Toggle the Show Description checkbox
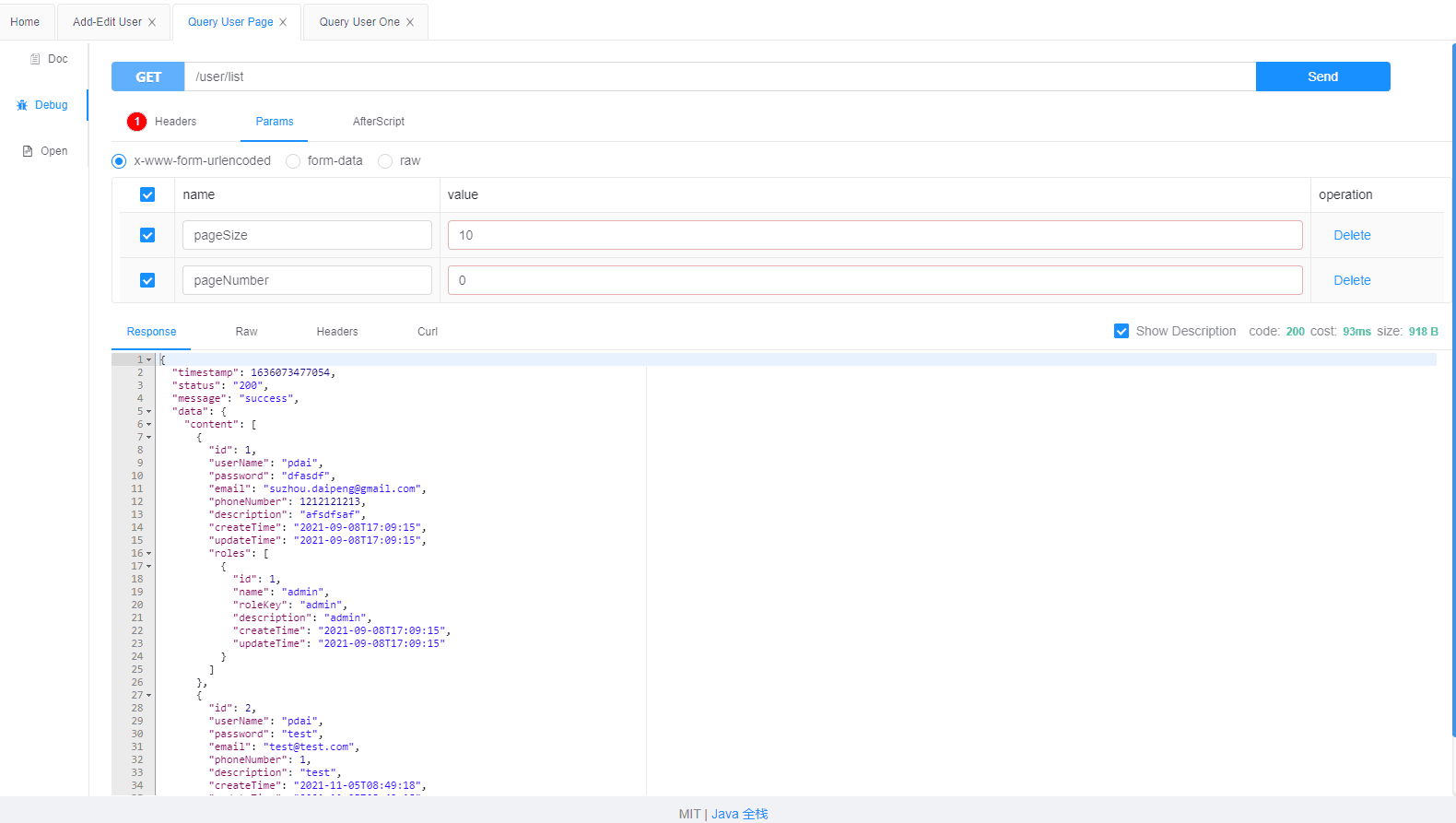 tap(1121, 331)
